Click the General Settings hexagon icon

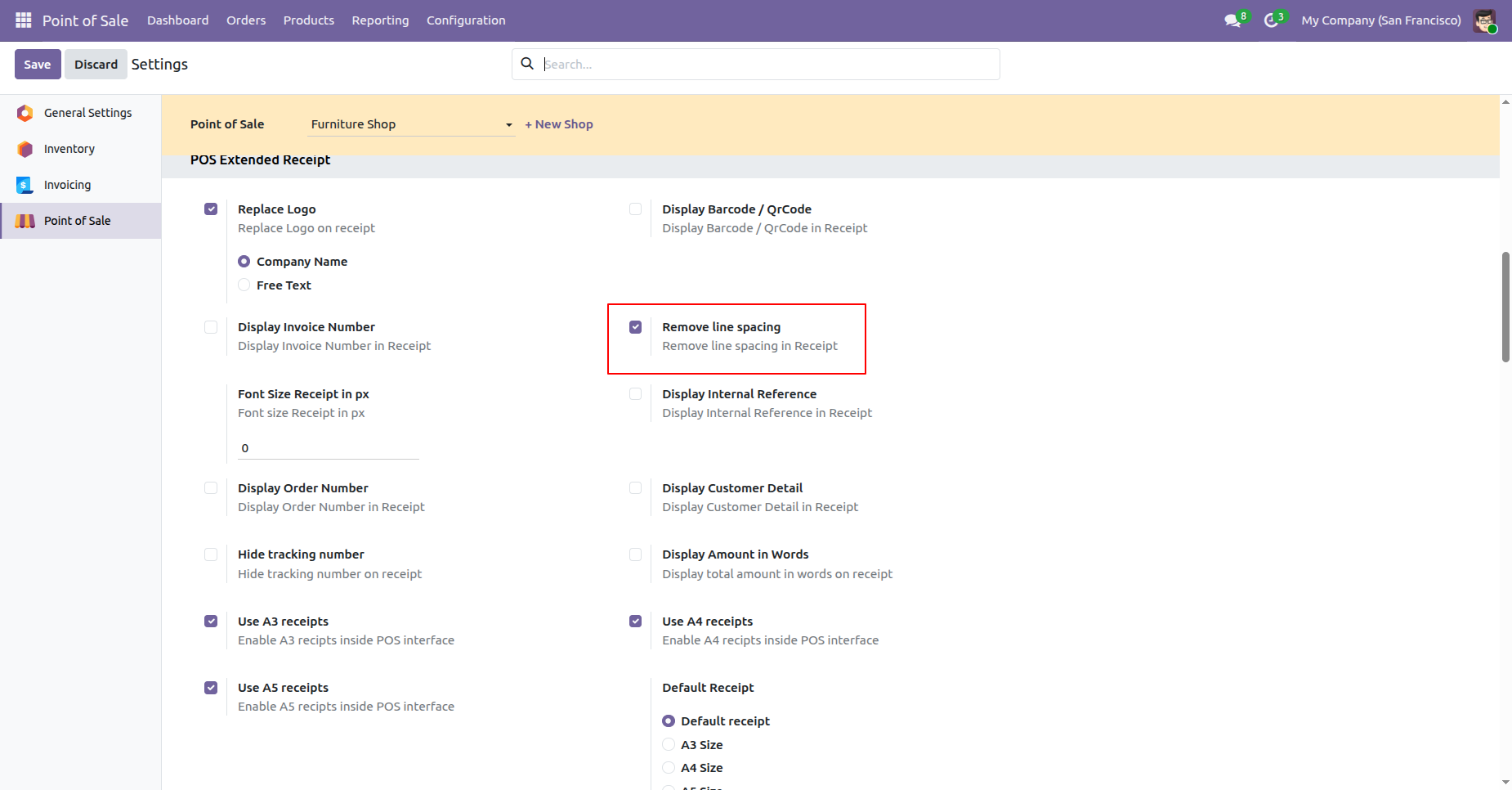click(x=25, y=113)
